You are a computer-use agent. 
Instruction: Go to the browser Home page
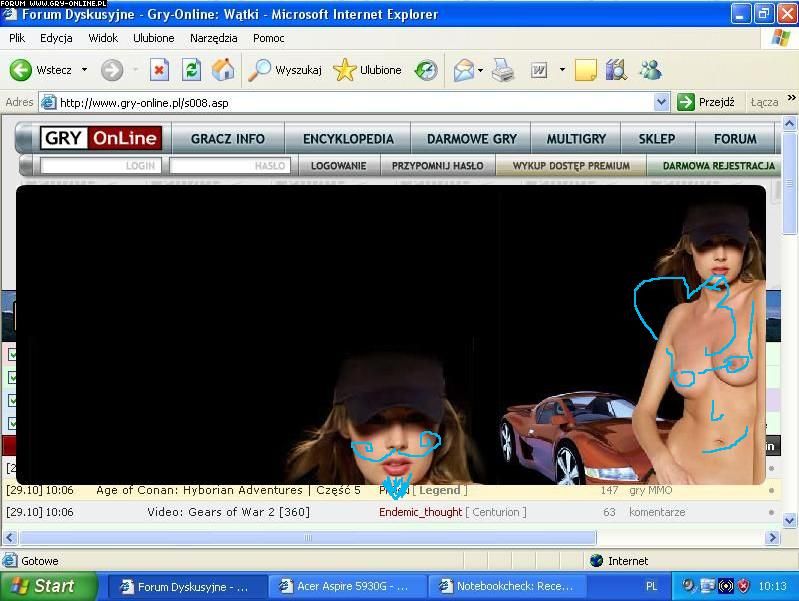point(223,70)
